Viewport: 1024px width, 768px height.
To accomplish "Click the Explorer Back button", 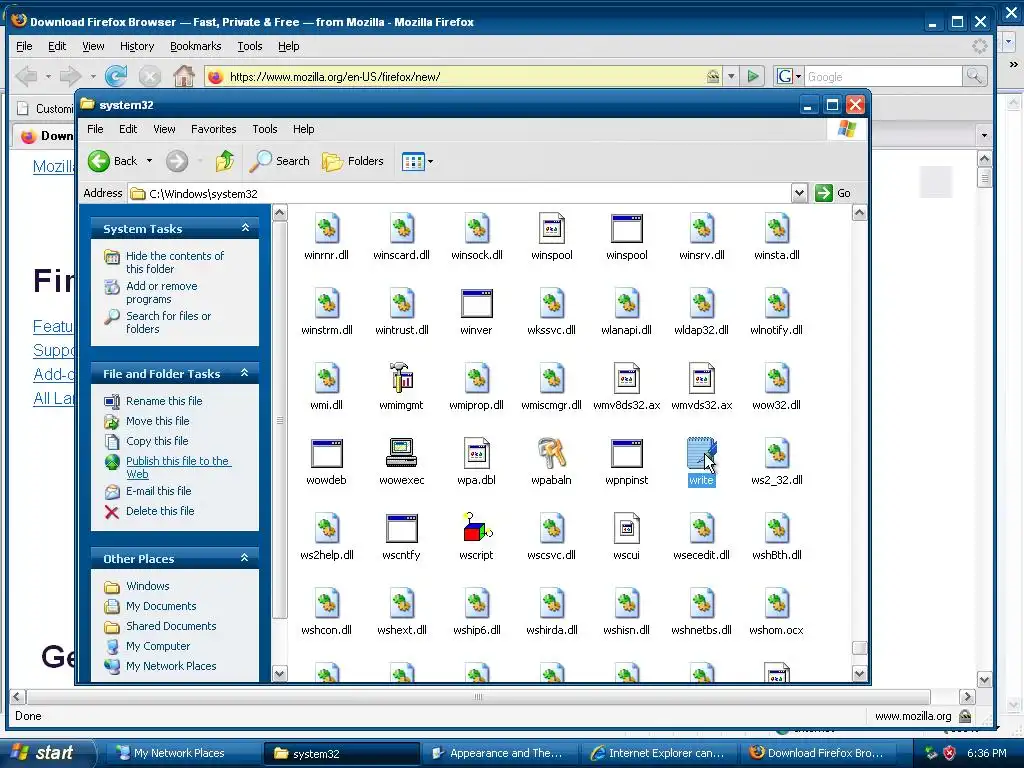I will pos(113,161).
